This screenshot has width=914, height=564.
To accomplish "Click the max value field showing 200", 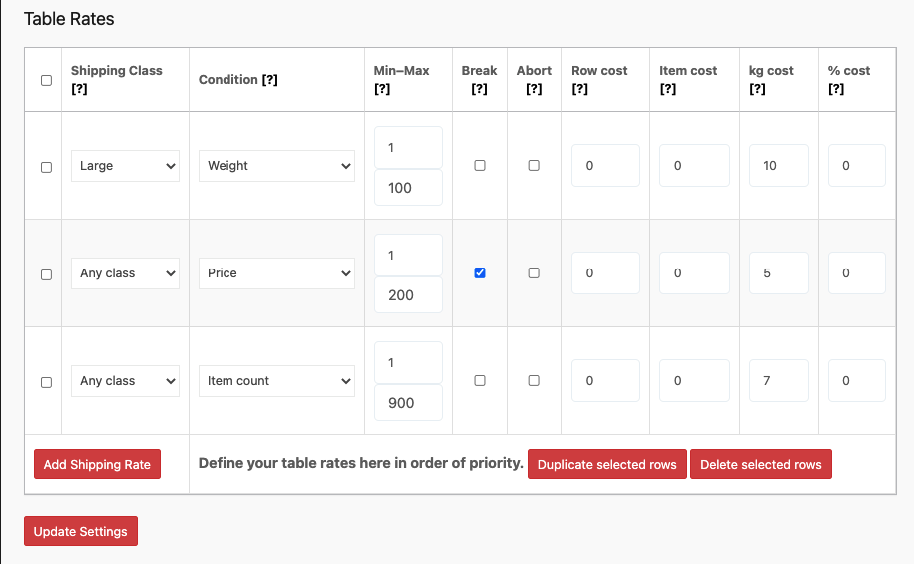I will click(408, 295).
